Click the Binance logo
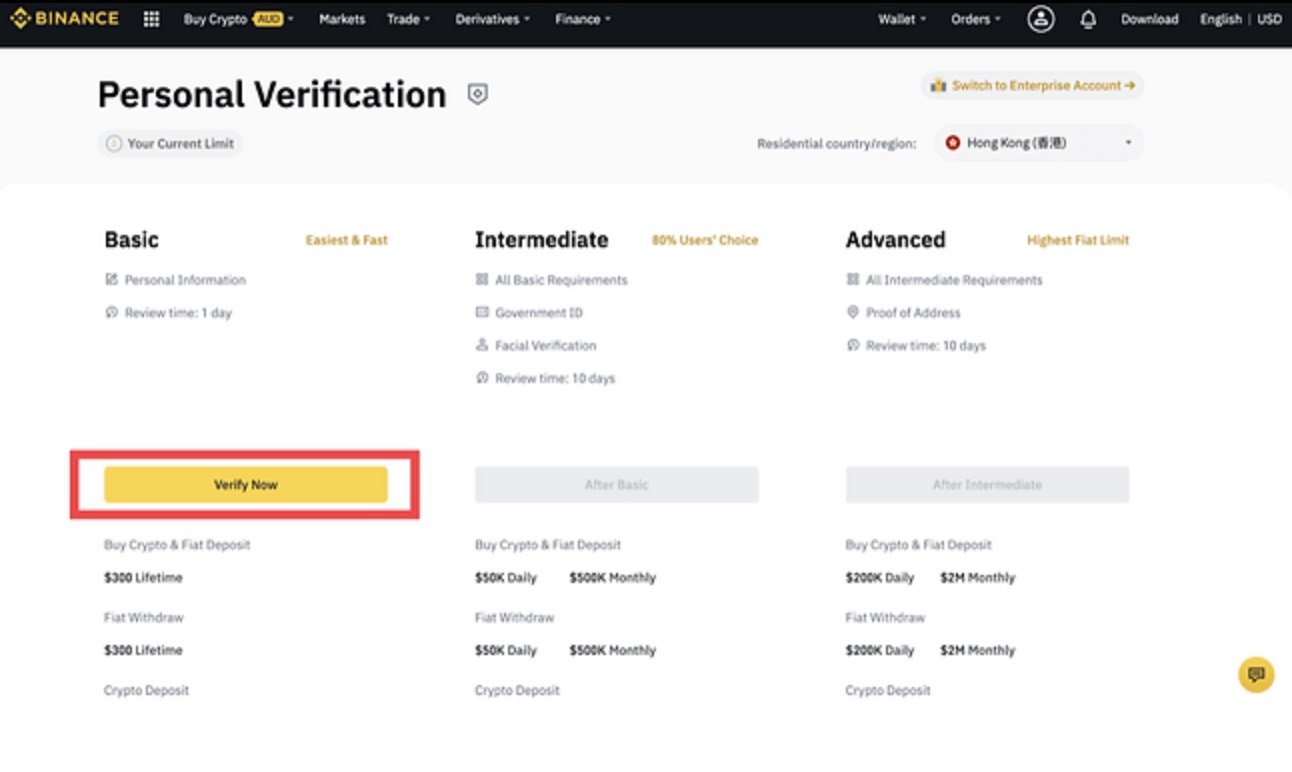The width and height of the screenshot is (1292, 772). [x=64, y=19]
